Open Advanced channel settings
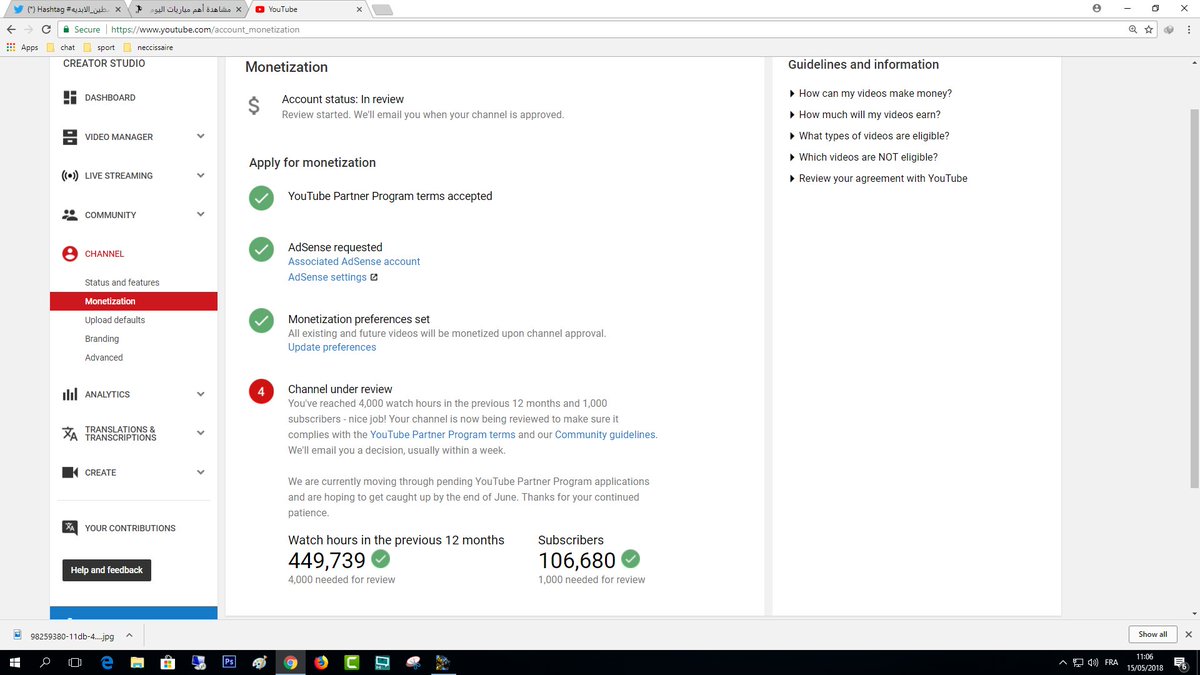 point(104,357)
